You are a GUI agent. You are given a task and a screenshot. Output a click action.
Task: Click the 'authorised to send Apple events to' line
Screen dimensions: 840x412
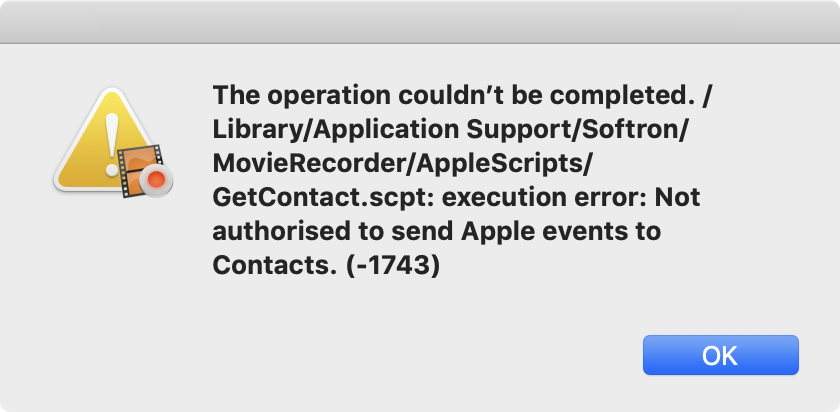[x=437, y=231]
